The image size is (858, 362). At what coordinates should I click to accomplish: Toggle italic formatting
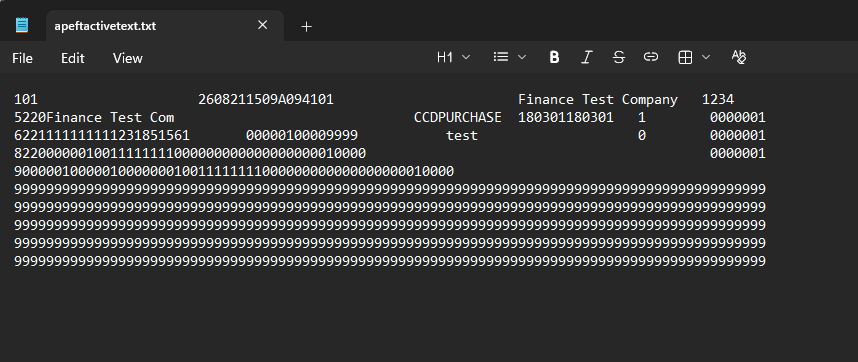pyautogui.click(x=586, y=57)
